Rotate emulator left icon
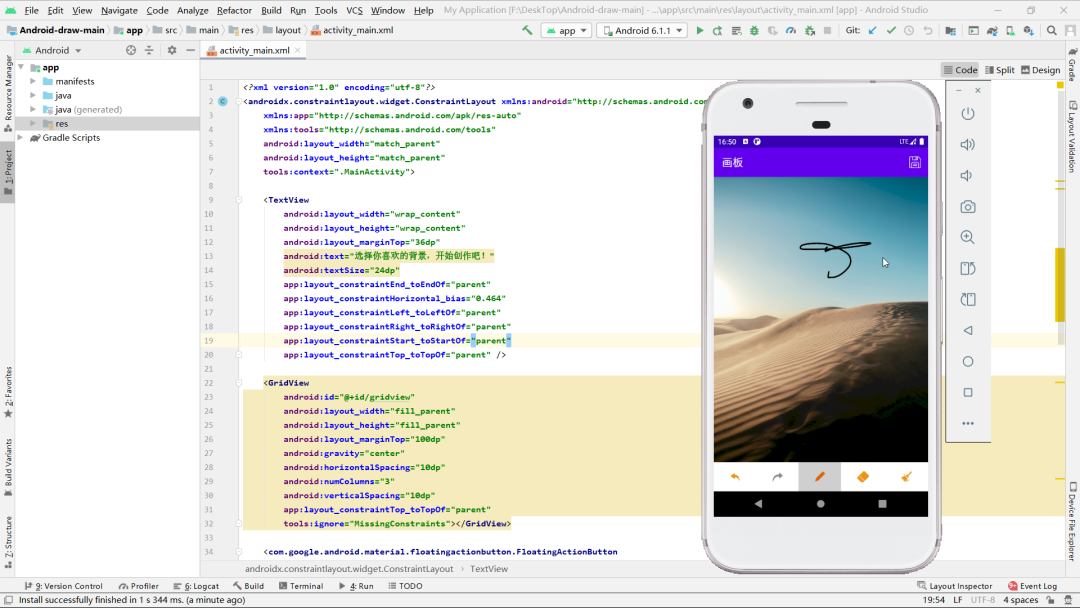Image resolution: width=1080 pixels, height=608 pixels. [968, 269]
